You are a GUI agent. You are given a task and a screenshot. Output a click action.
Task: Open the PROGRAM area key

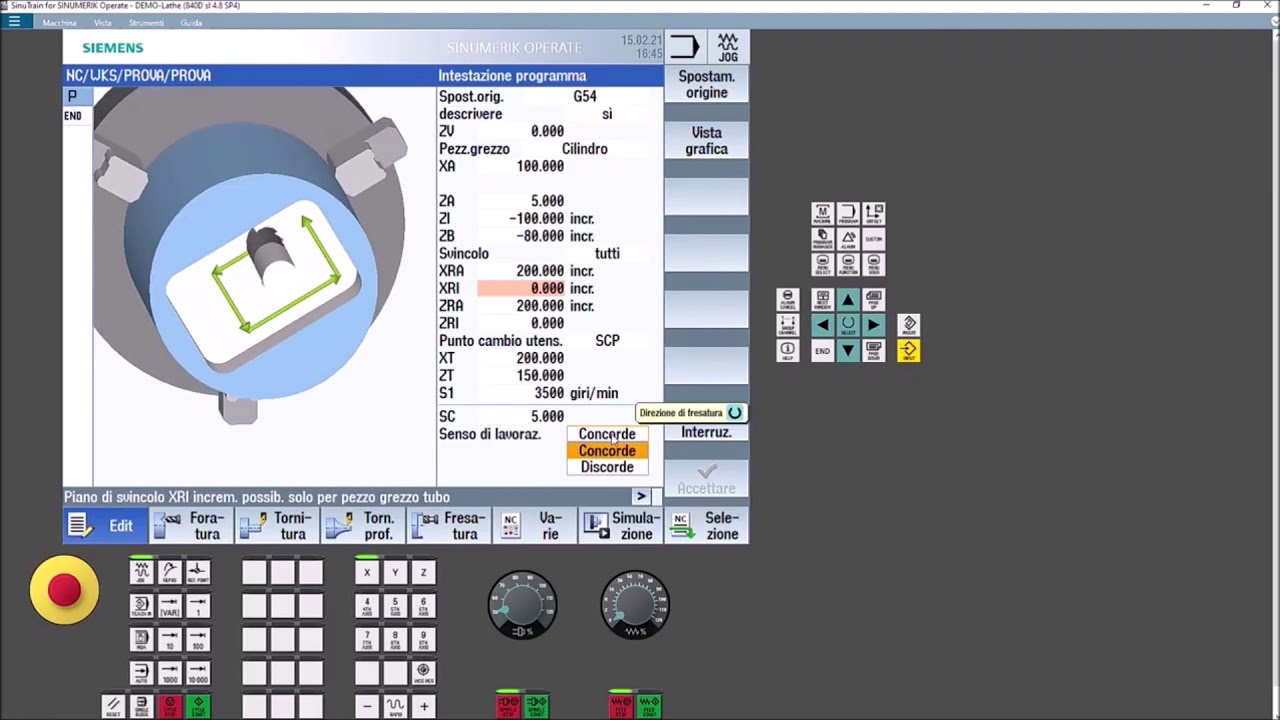coord(848,213)
